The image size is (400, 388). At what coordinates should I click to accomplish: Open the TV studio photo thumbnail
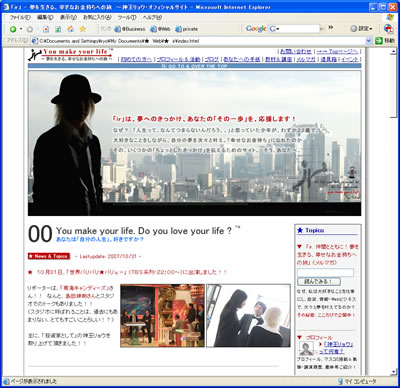tap(162, 316)
